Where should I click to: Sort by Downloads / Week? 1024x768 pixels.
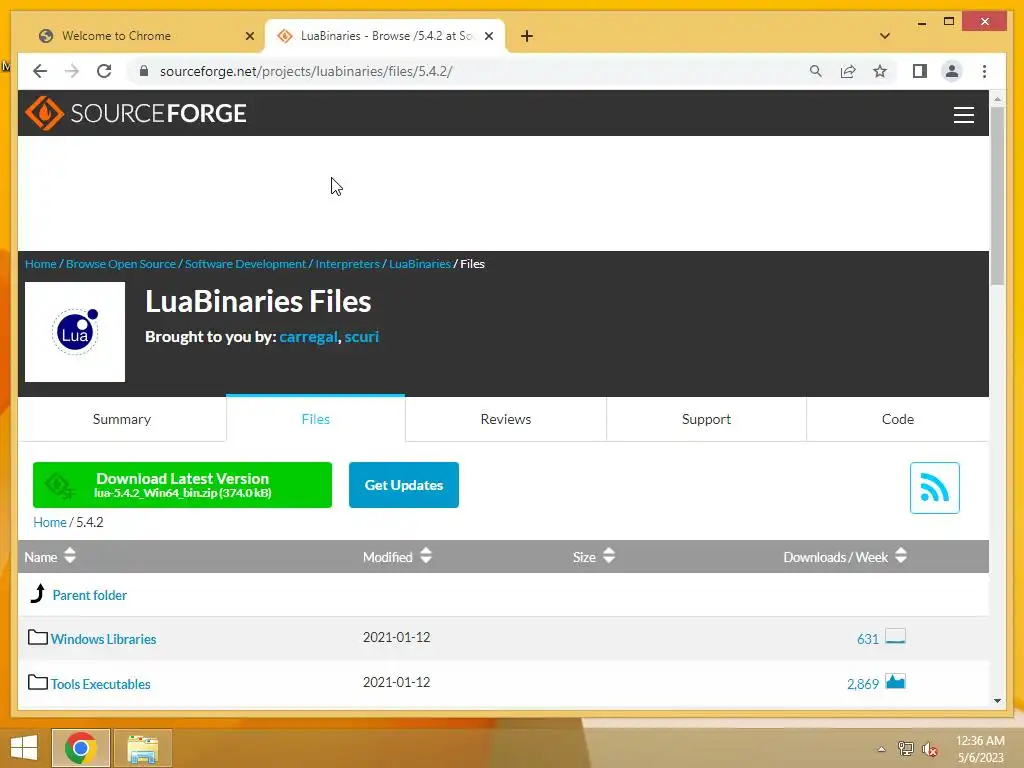click(845, 556)
